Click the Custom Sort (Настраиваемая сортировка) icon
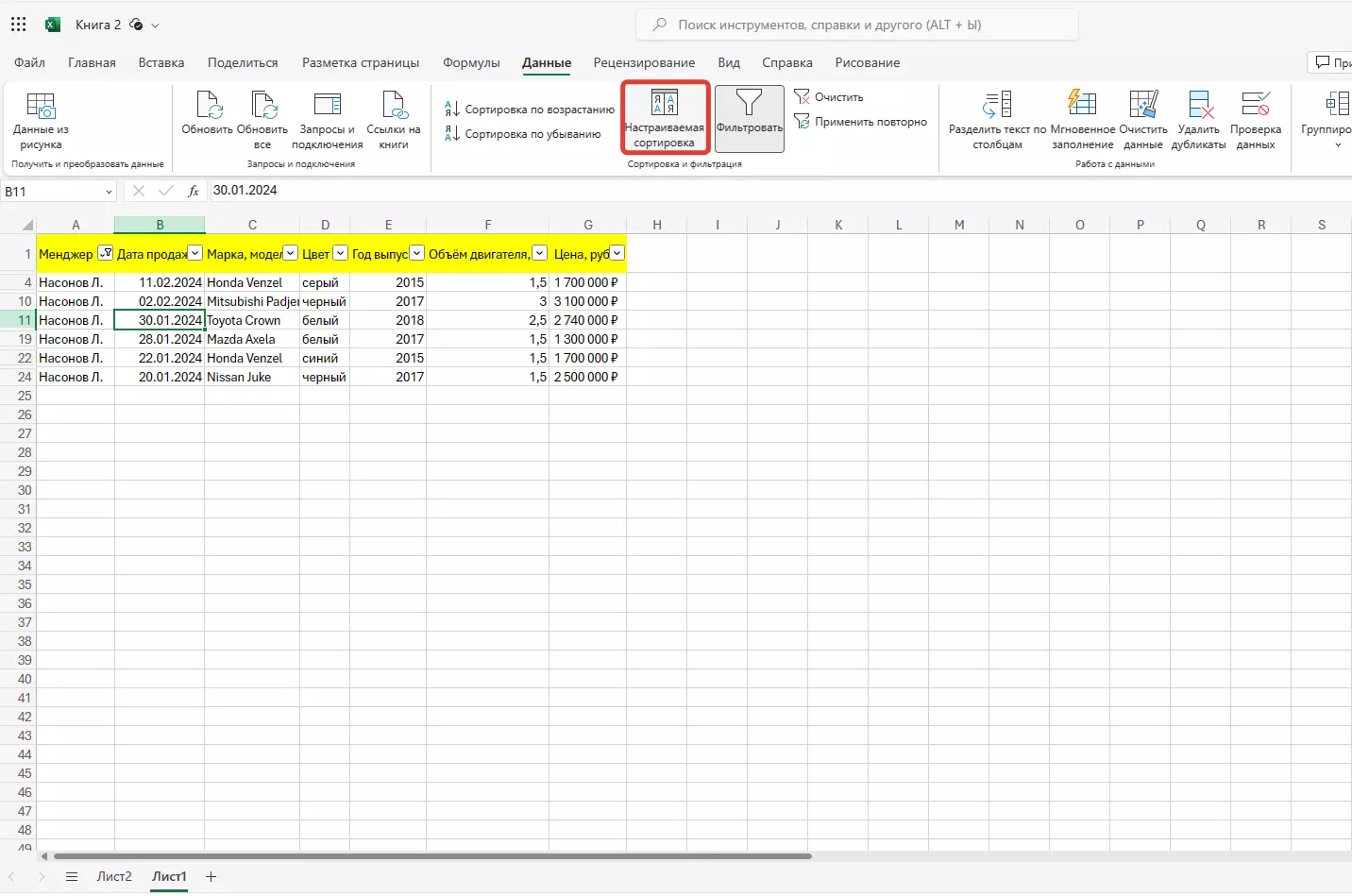 tap(664, 104)
